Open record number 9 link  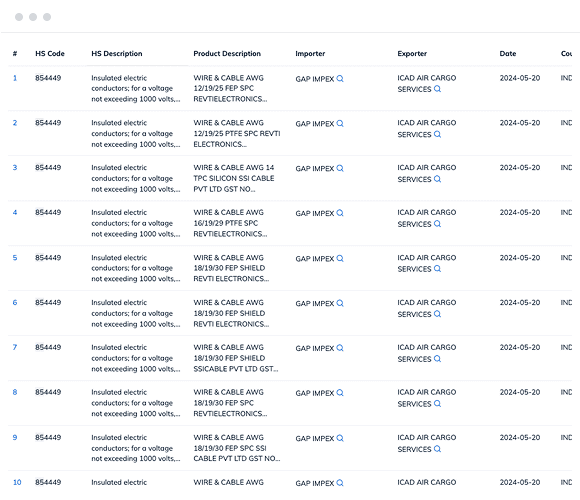point(15,438)
